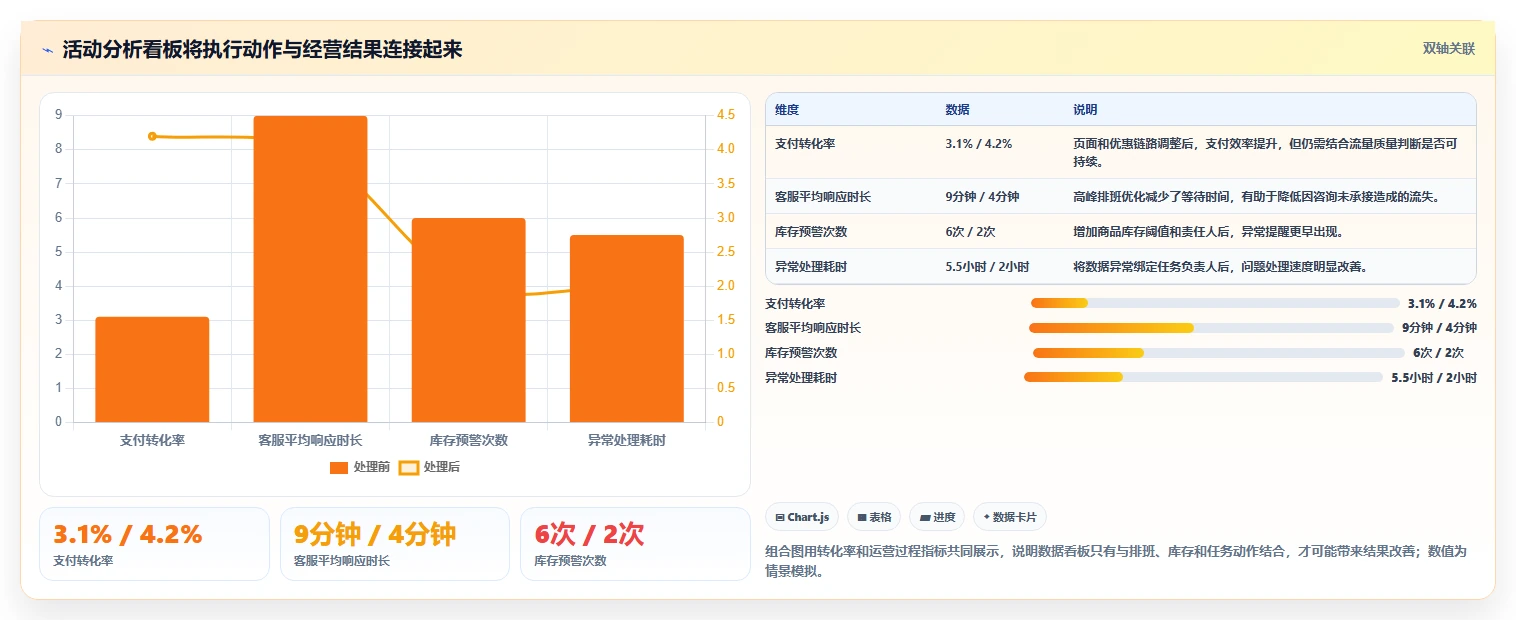Click the 客服平均响应时长 table row label

click(823, 196)
